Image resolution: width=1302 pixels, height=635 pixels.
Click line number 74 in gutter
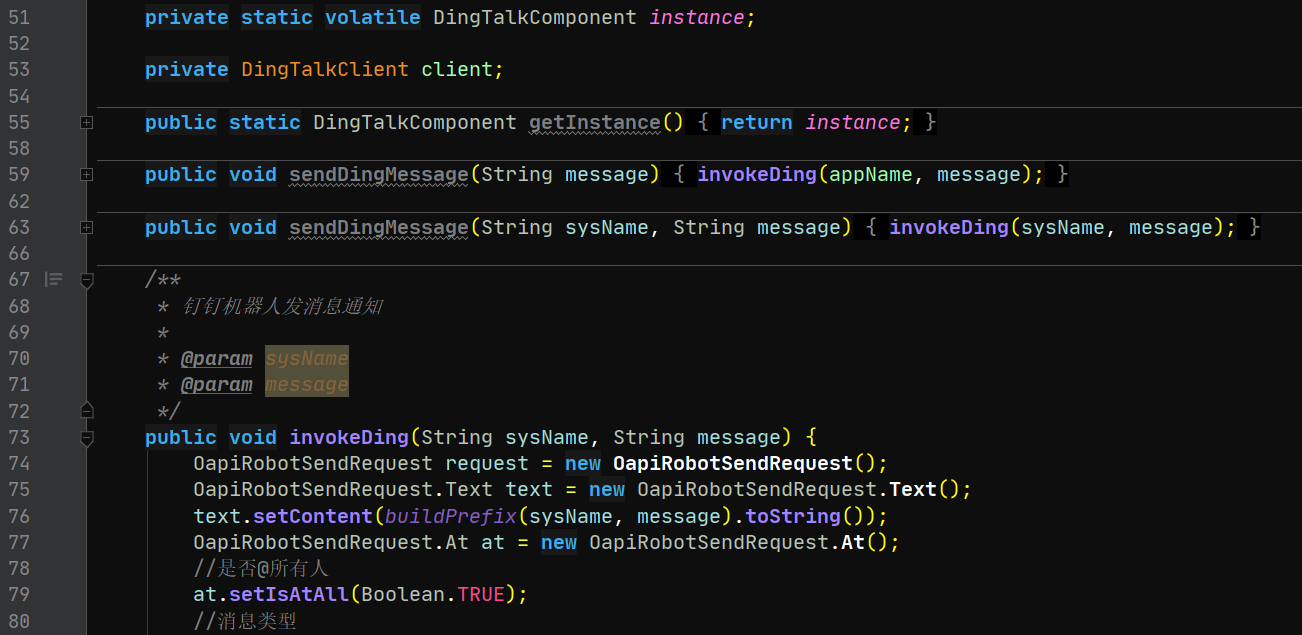coord(19,463)
